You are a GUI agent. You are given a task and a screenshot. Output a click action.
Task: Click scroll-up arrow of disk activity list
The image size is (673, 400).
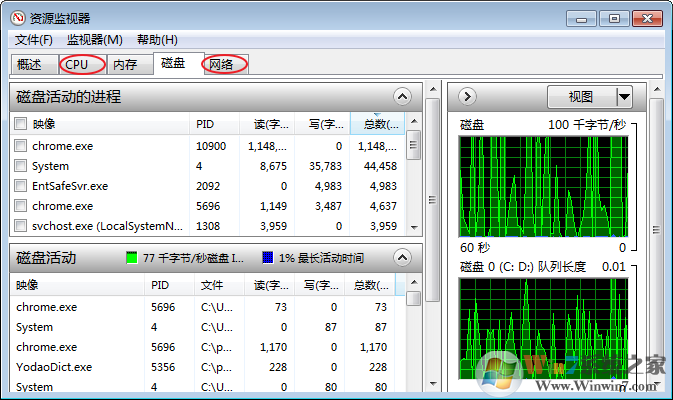pyautogui.click(x=414, y=282)
